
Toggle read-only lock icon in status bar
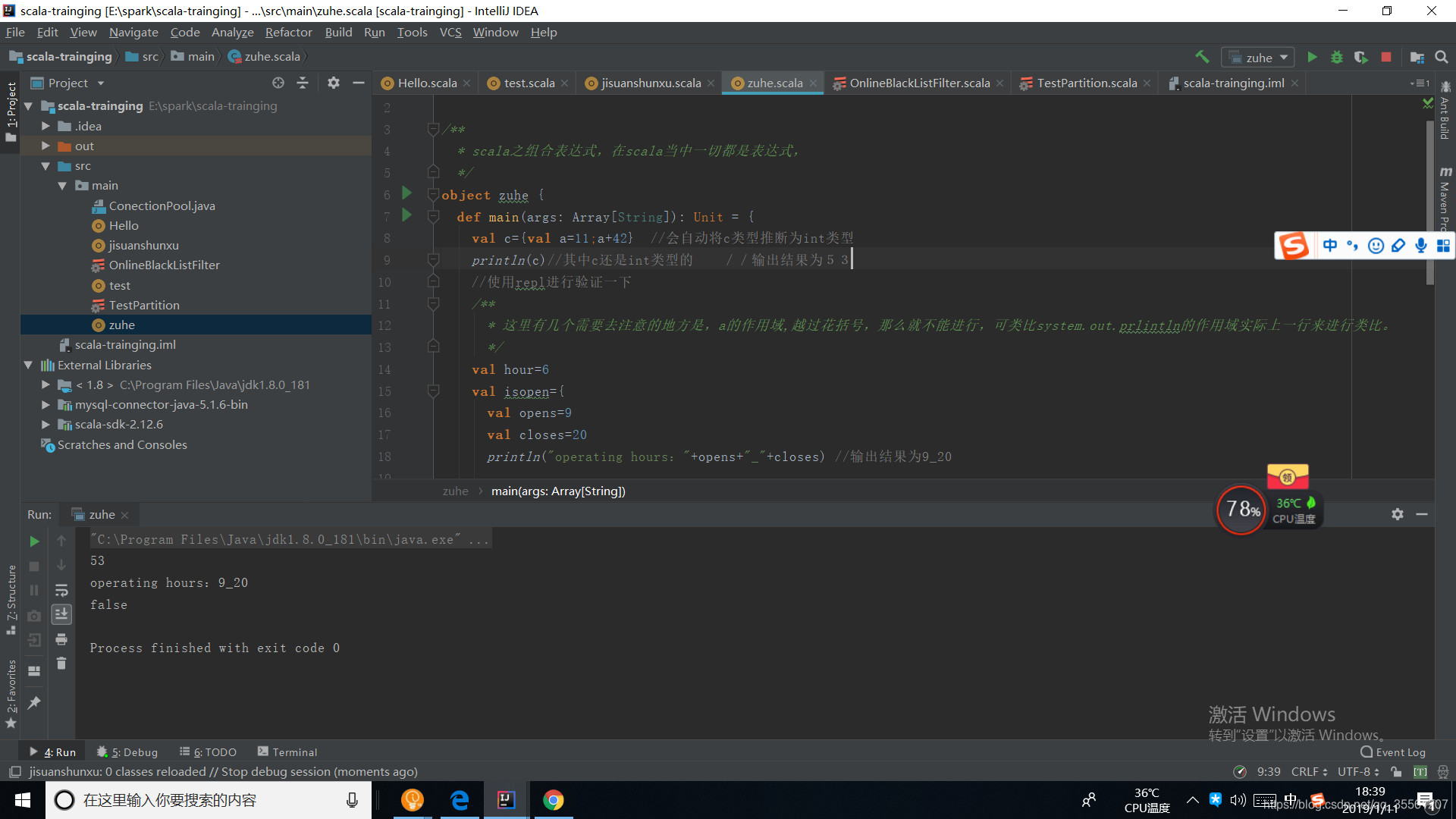[1396, 772]
